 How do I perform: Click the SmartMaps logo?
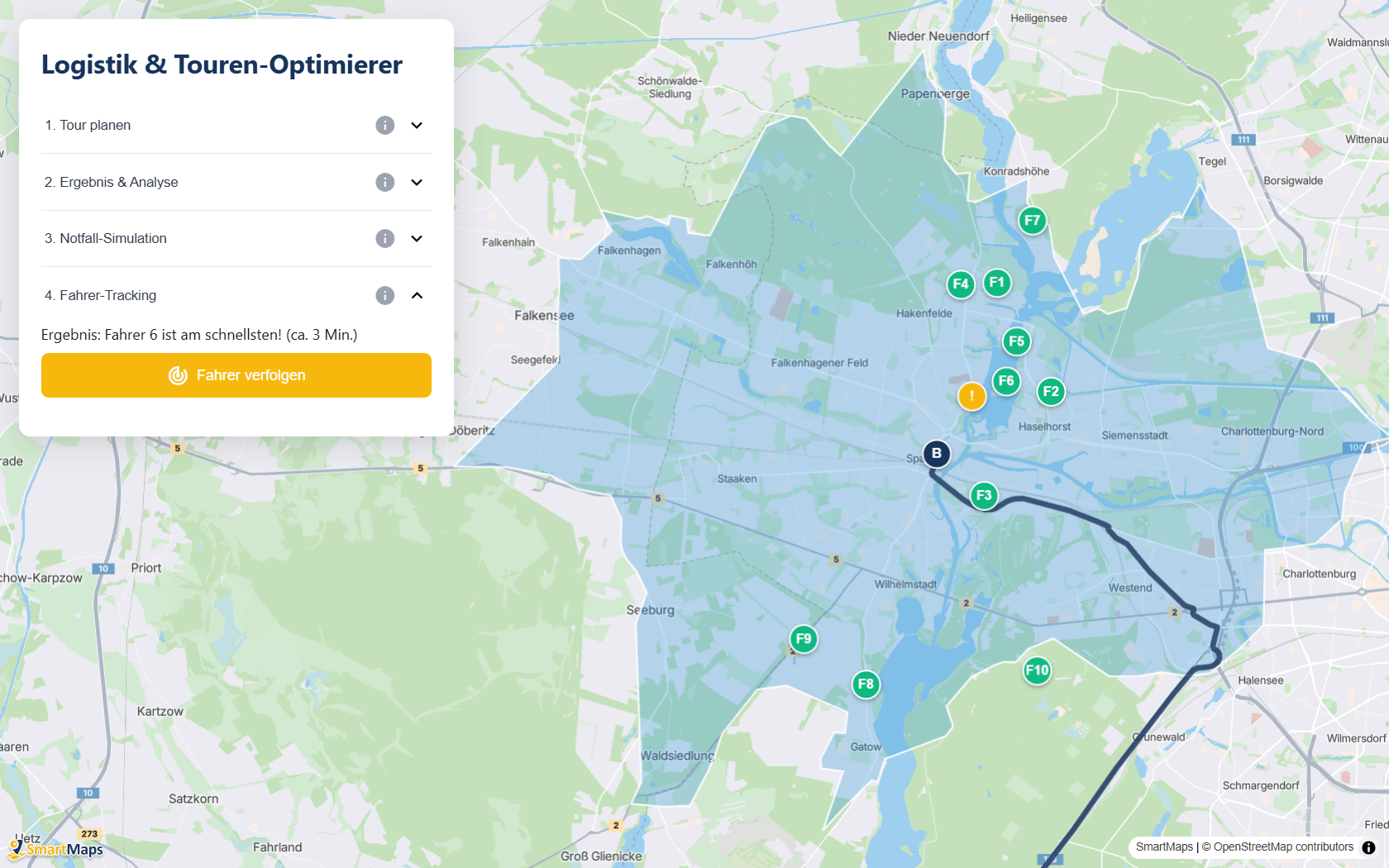(58, 849)
